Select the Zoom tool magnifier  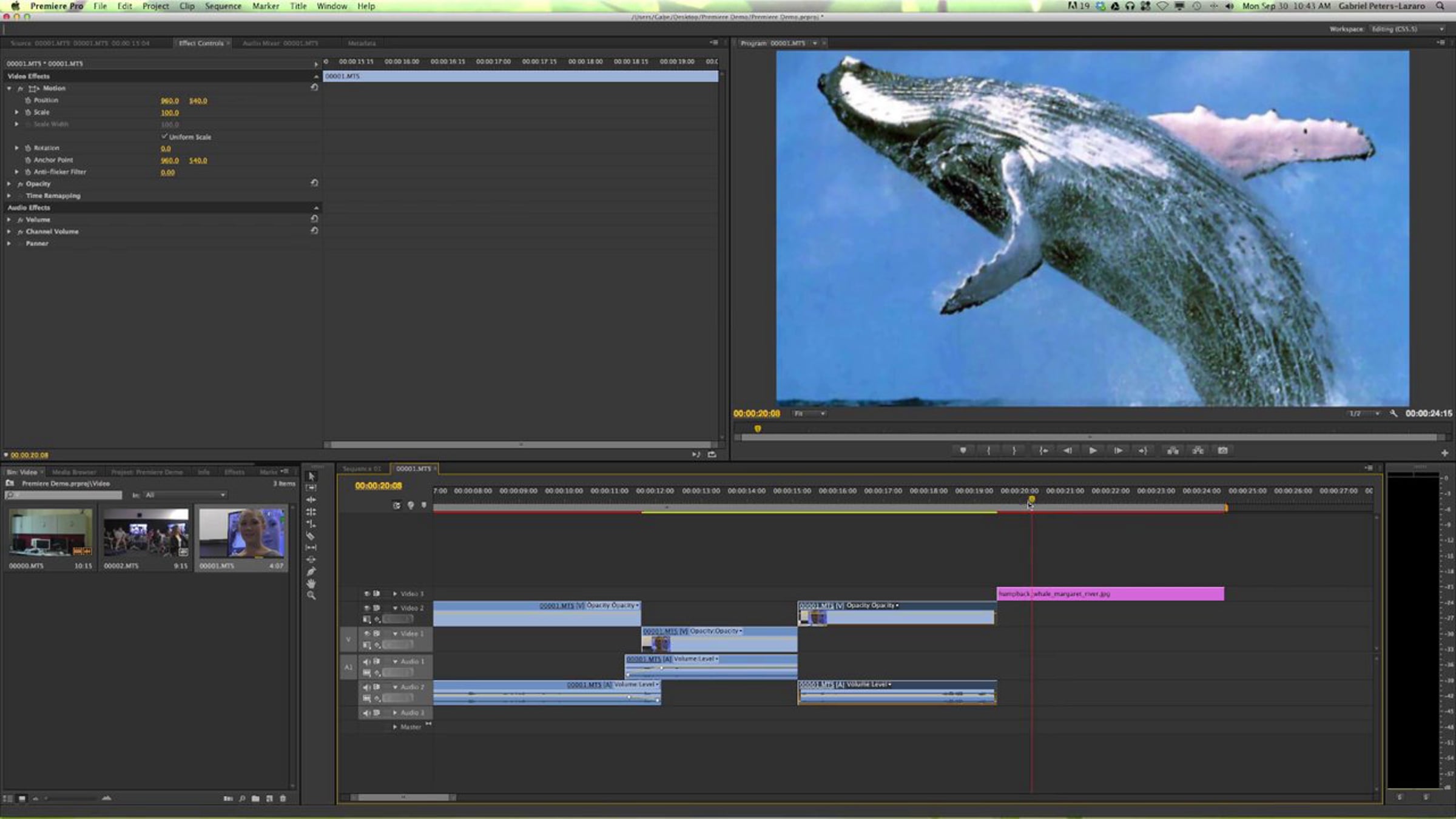pos(311,596)
